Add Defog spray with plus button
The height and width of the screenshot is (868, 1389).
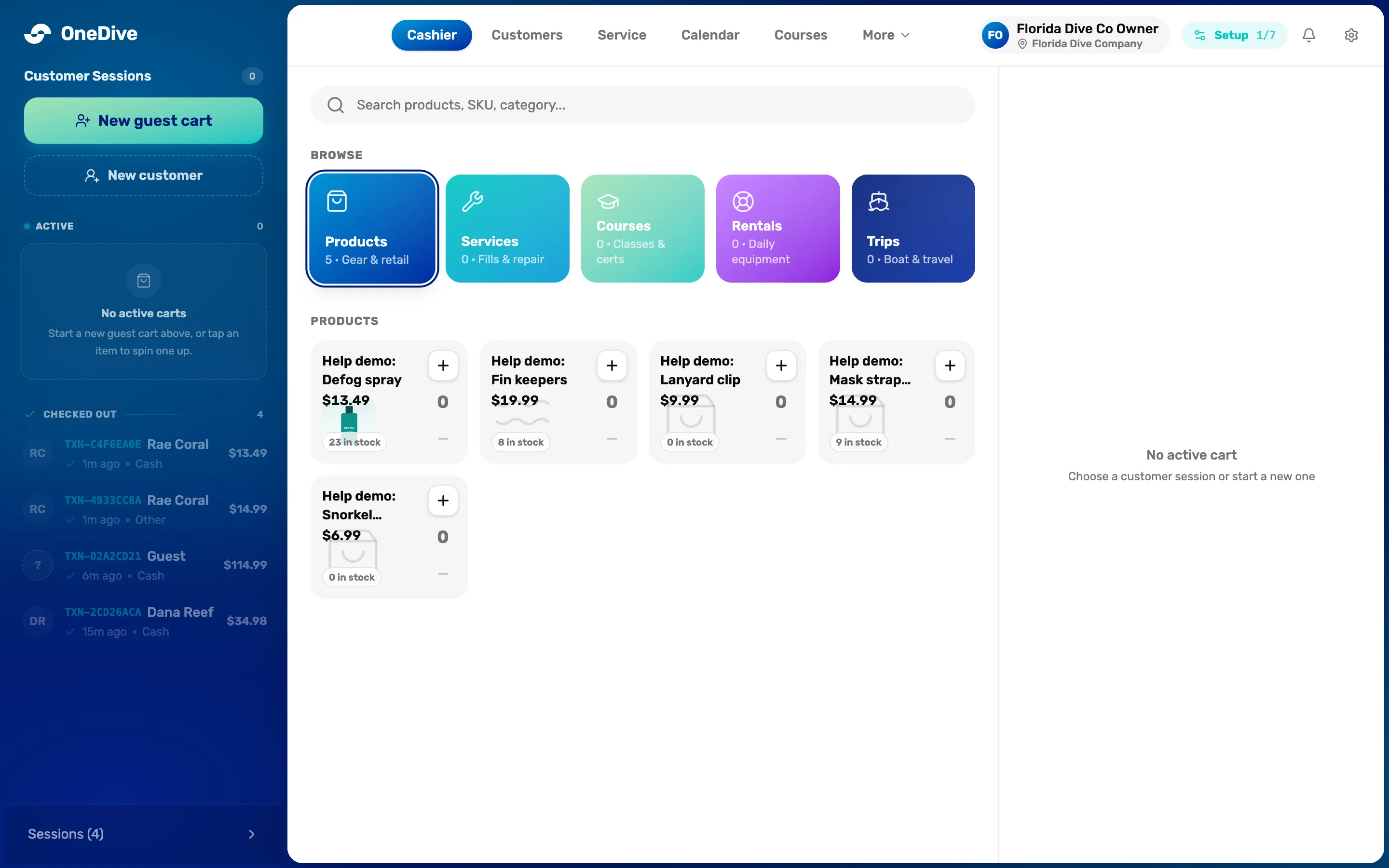(x=443, y=365)
